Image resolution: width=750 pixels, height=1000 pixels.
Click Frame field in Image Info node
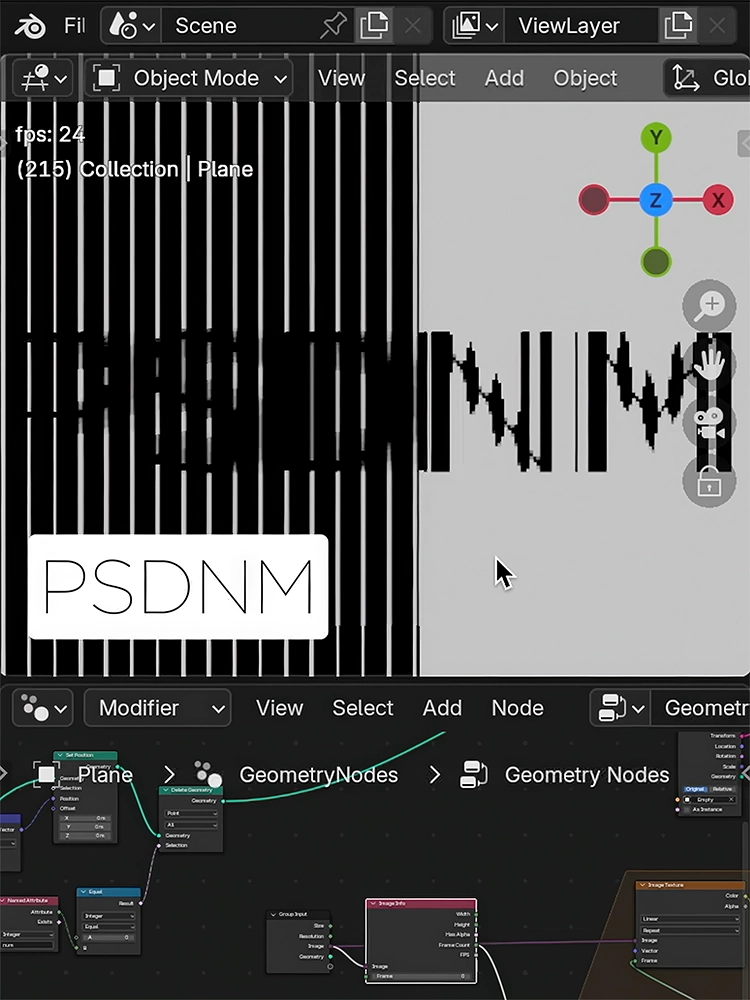click(421, 976)
